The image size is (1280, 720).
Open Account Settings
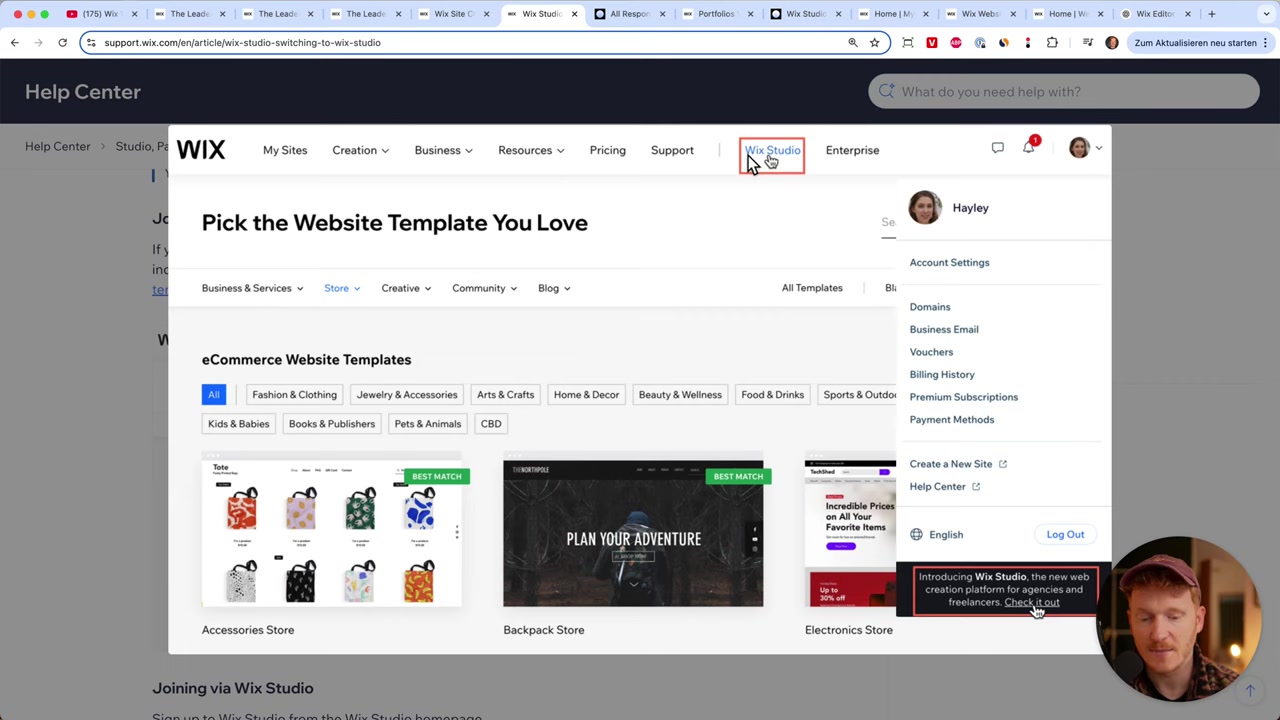949,263
